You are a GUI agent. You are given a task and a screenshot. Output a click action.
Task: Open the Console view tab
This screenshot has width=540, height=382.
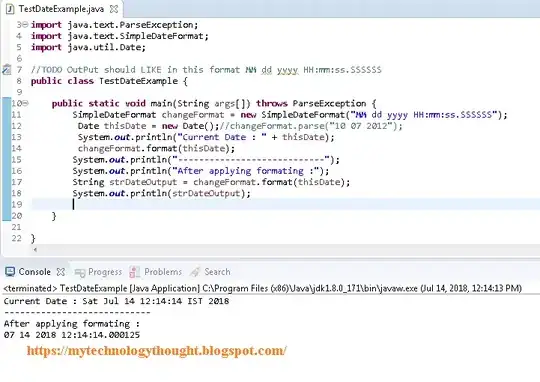[x=34, y=272]
